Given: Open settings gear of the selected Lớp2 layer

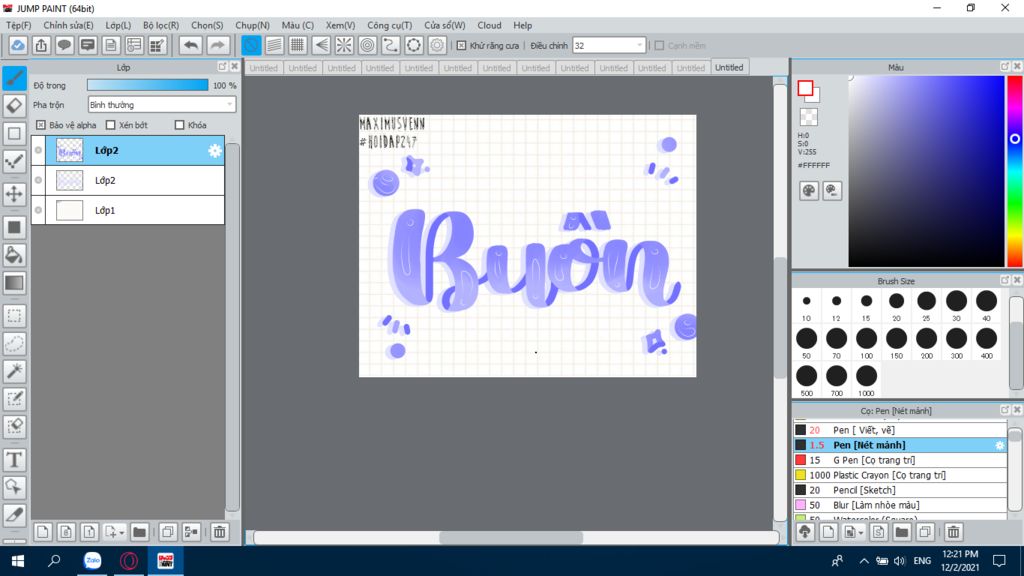Looking at the screenshot, I should [x=215, y=151].
